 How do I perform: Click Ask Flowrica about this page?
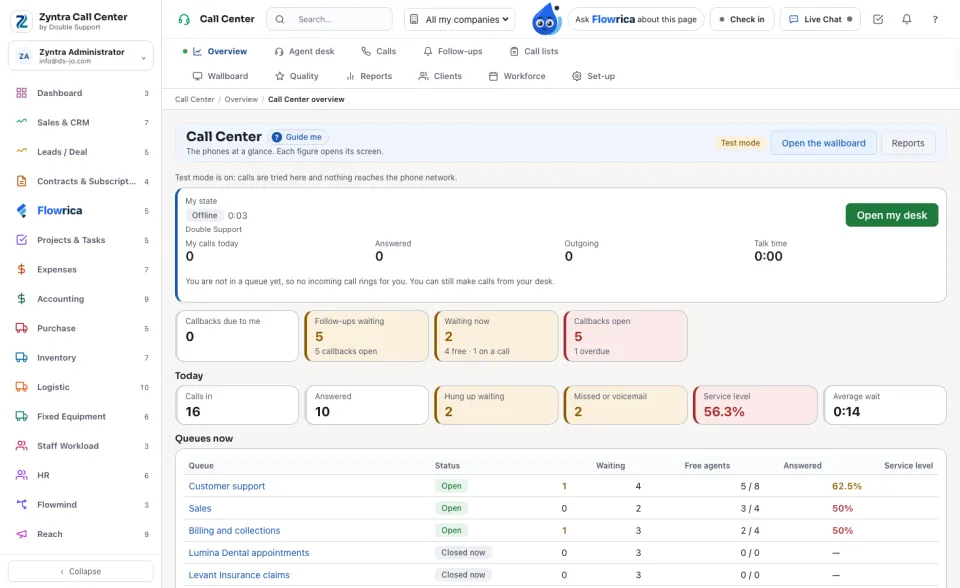tap(636, 19)
